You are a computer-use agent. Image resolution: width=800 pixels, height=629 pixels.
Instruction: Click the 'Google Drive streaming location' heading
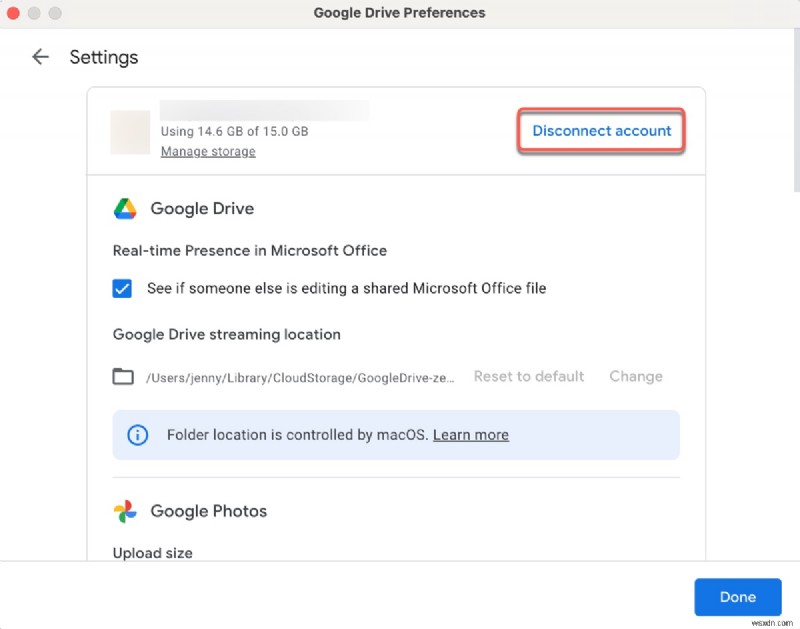point(227,335)
